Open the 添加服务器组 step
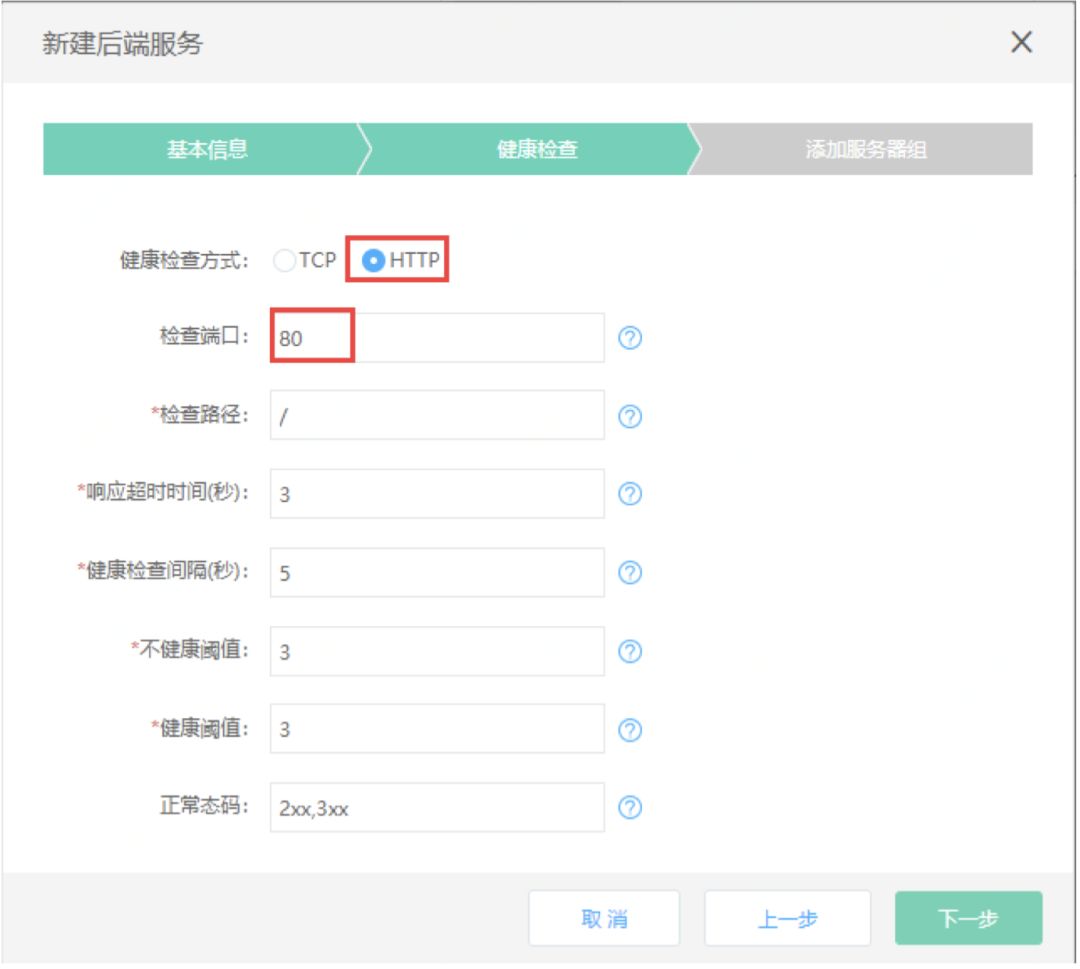This screenshot has height=969, width=1080. pos(864,149)
